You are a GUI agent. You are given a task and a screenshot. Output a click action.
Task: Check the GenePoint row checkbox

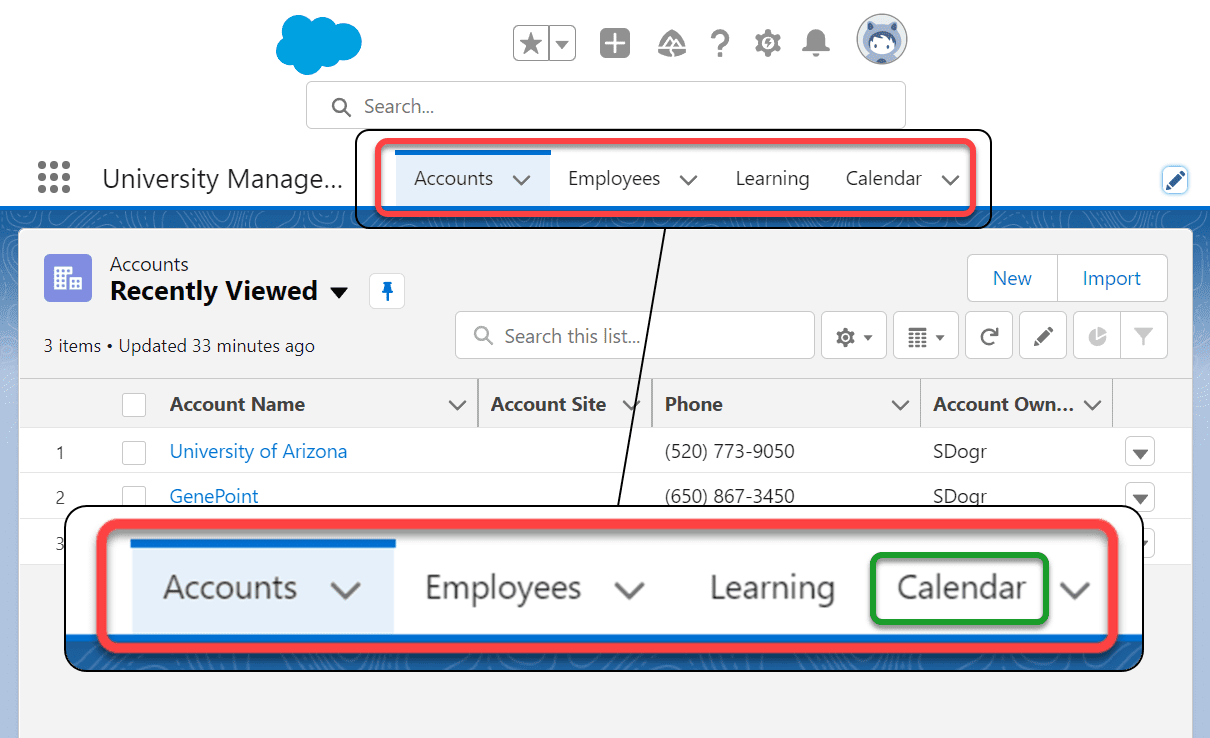pos(133,497)
